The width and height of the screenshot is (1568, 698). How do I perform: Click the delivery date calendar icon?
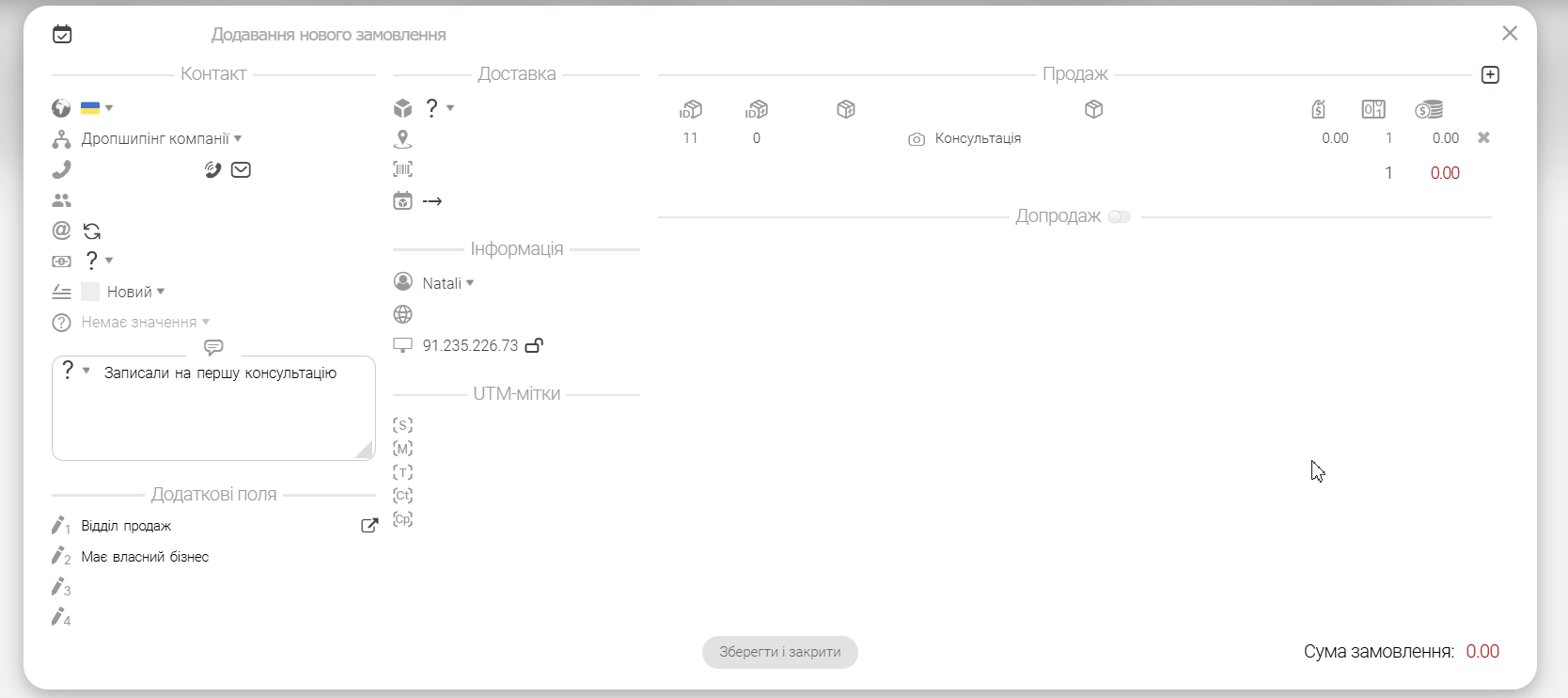click(402, 200)
